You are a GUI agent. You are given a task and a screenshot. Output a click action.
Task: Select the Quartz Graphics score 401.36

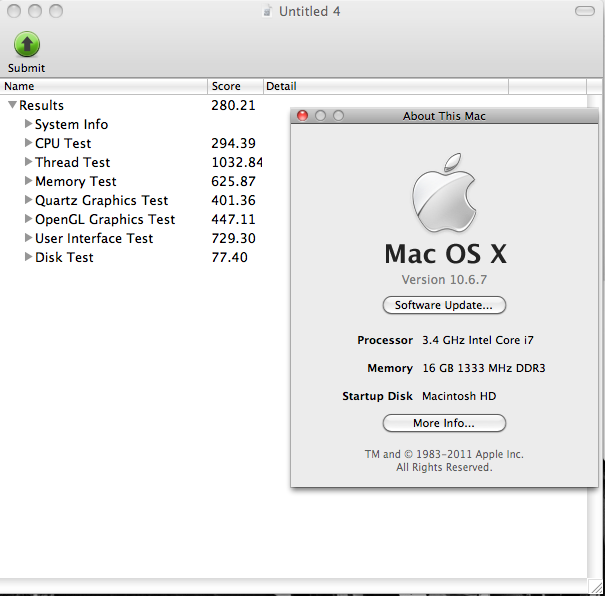coord(233,200)
